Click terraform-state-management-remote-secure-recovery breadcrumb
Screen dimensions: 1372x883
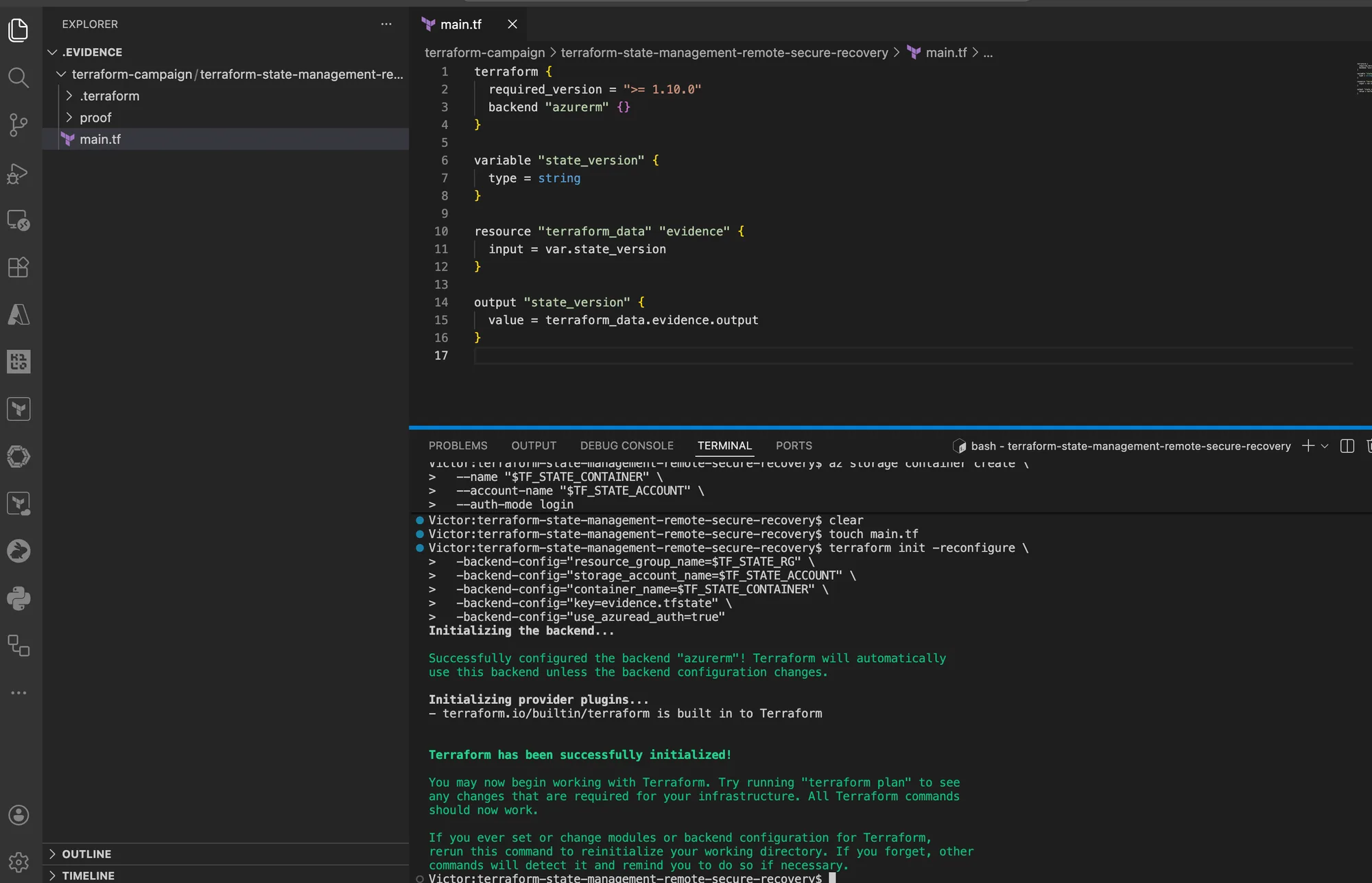pyautogui.click(x=724, y=53)
